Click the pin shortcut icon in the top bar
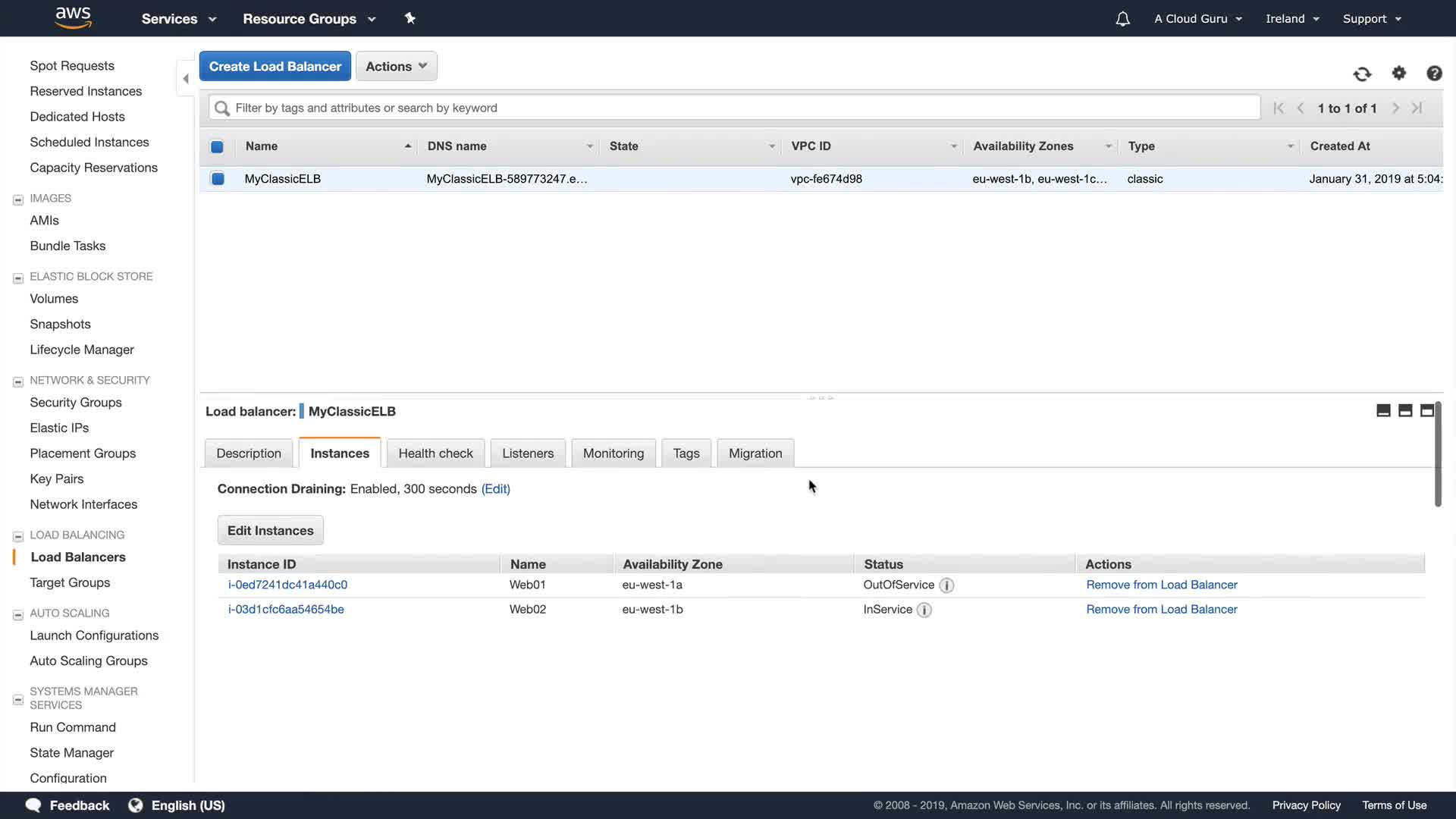The image size is (1456, 819). (410, 18)
